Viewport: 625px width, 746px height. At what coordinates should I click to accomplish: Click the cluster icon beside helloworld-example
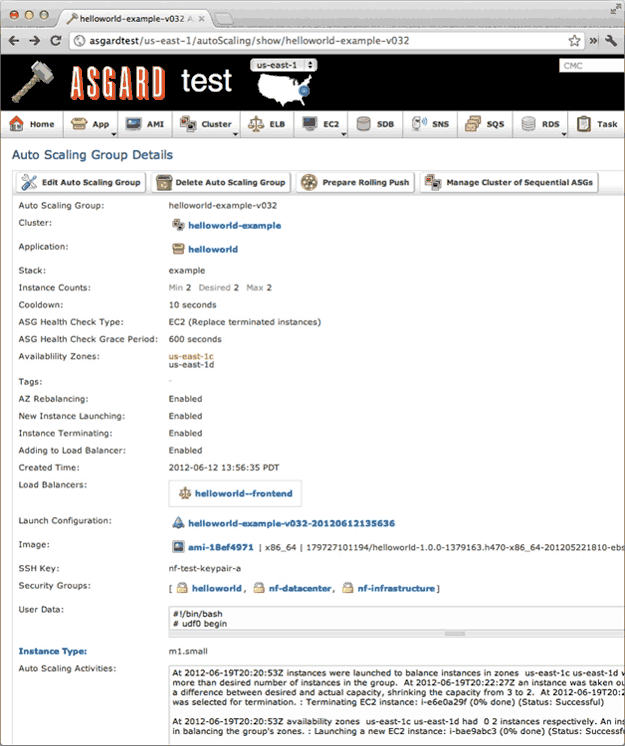click(x=178, y=225)
